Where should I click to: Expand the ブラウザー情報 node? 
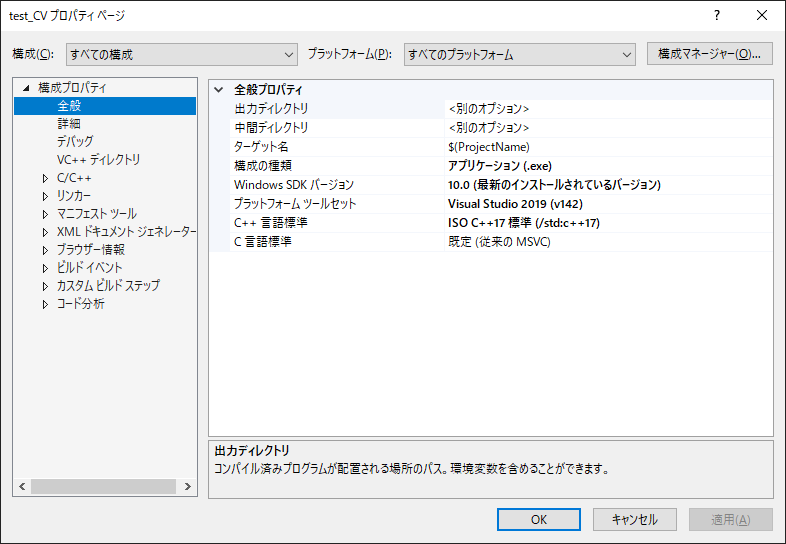pos(45,250)
